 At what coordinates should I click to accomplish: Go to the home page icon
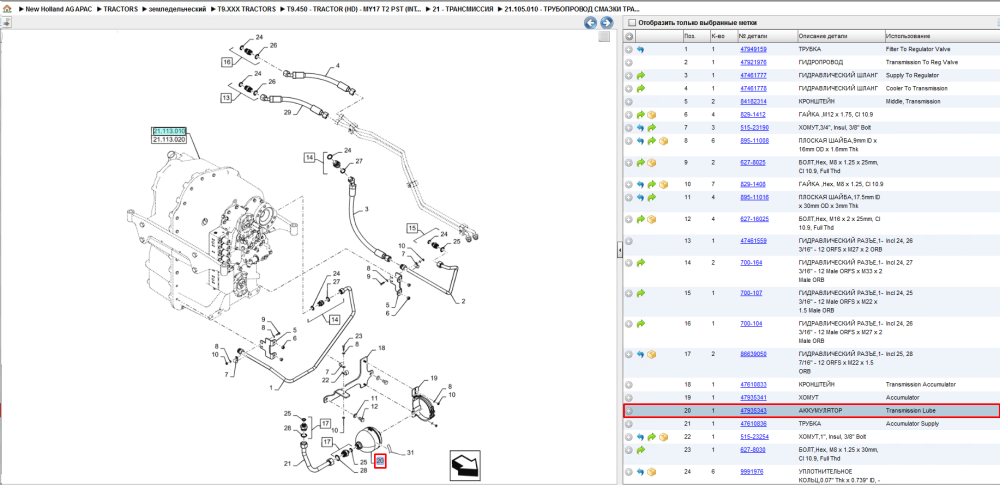click(x=8, y=10)
